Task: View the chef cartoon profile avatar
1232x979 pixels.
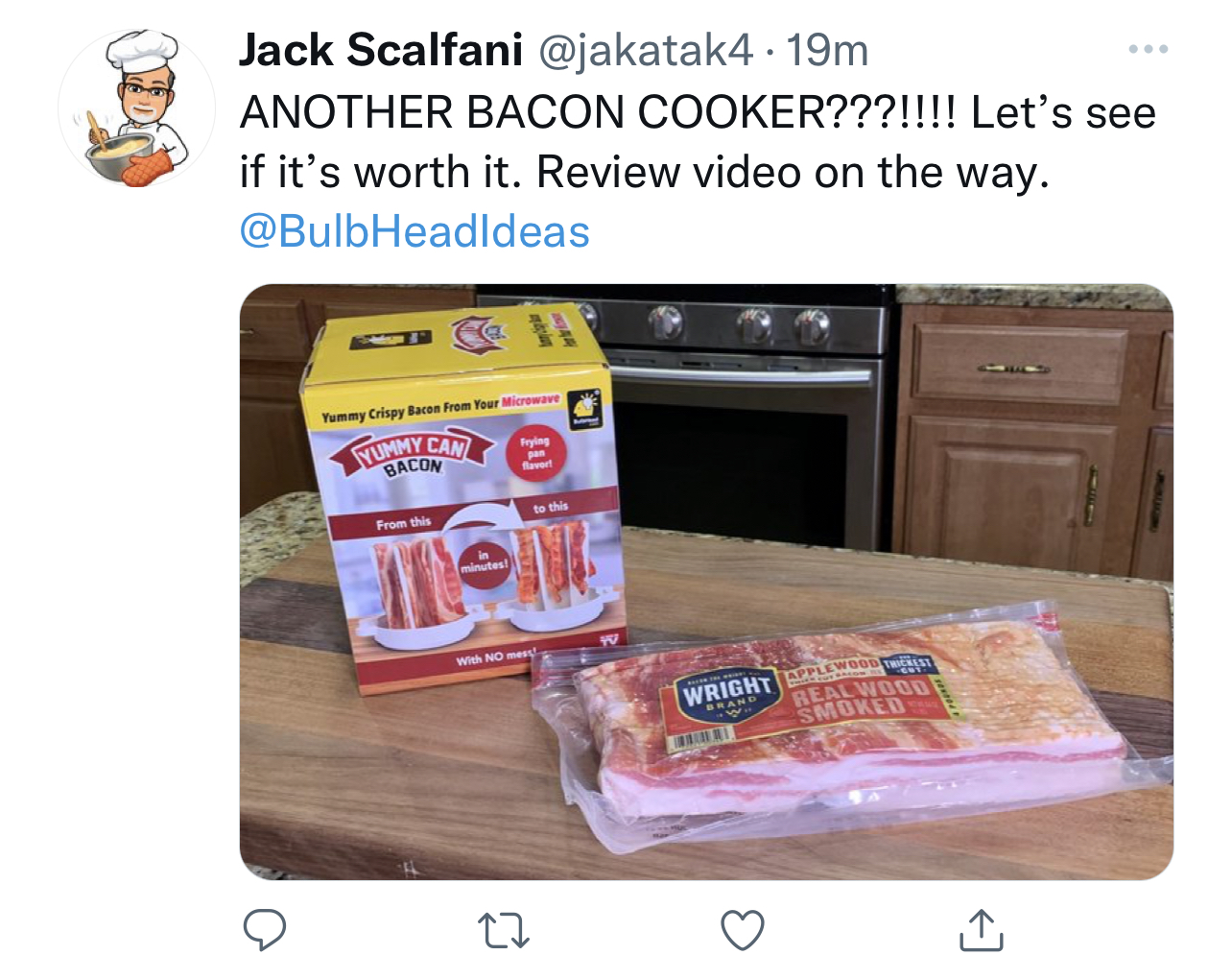Action: click(x=136, y=107)
